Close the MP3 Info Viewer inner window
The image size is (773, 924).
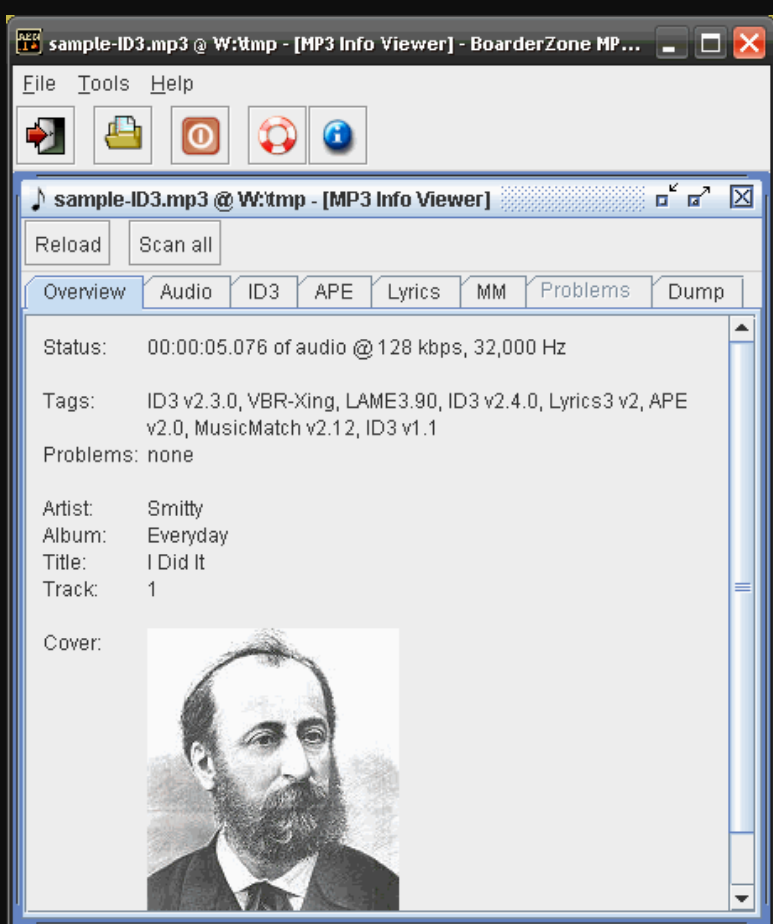click(x=741, y=196)
